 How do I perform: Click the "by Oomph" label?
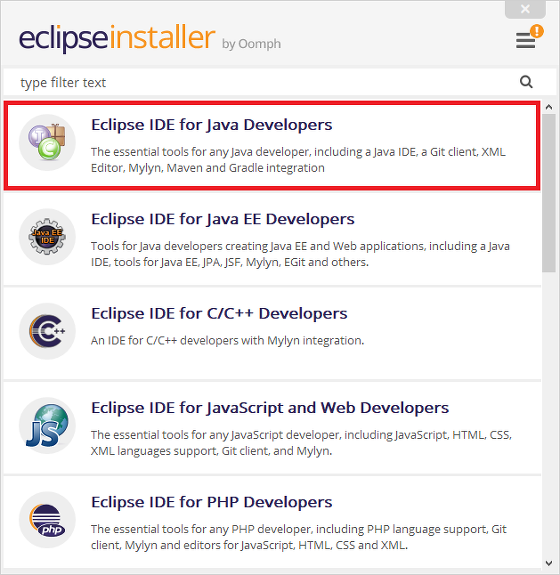coord(251,44)
